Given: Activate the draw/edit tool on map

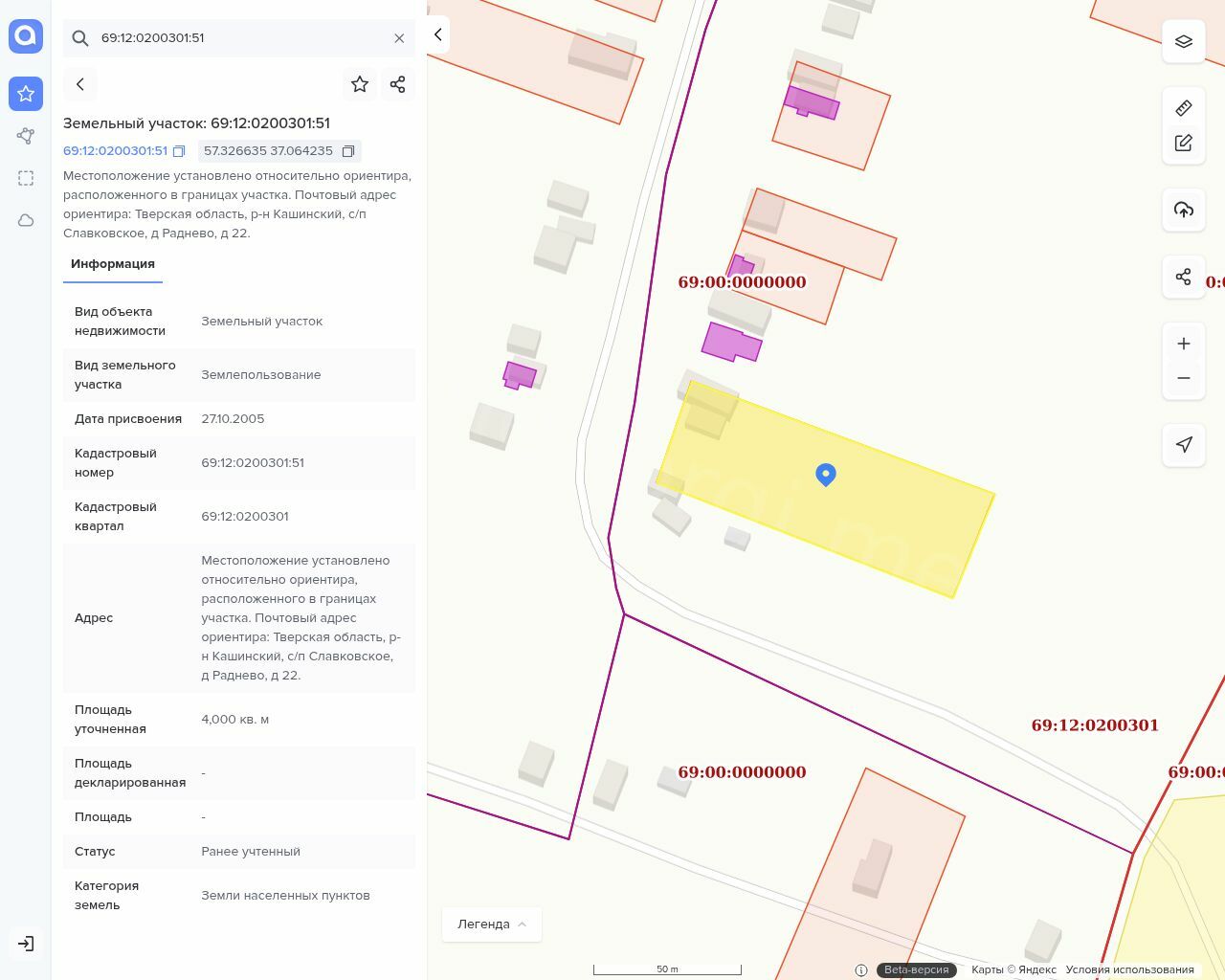Looking at the screenshot, I should (1183, 143).
